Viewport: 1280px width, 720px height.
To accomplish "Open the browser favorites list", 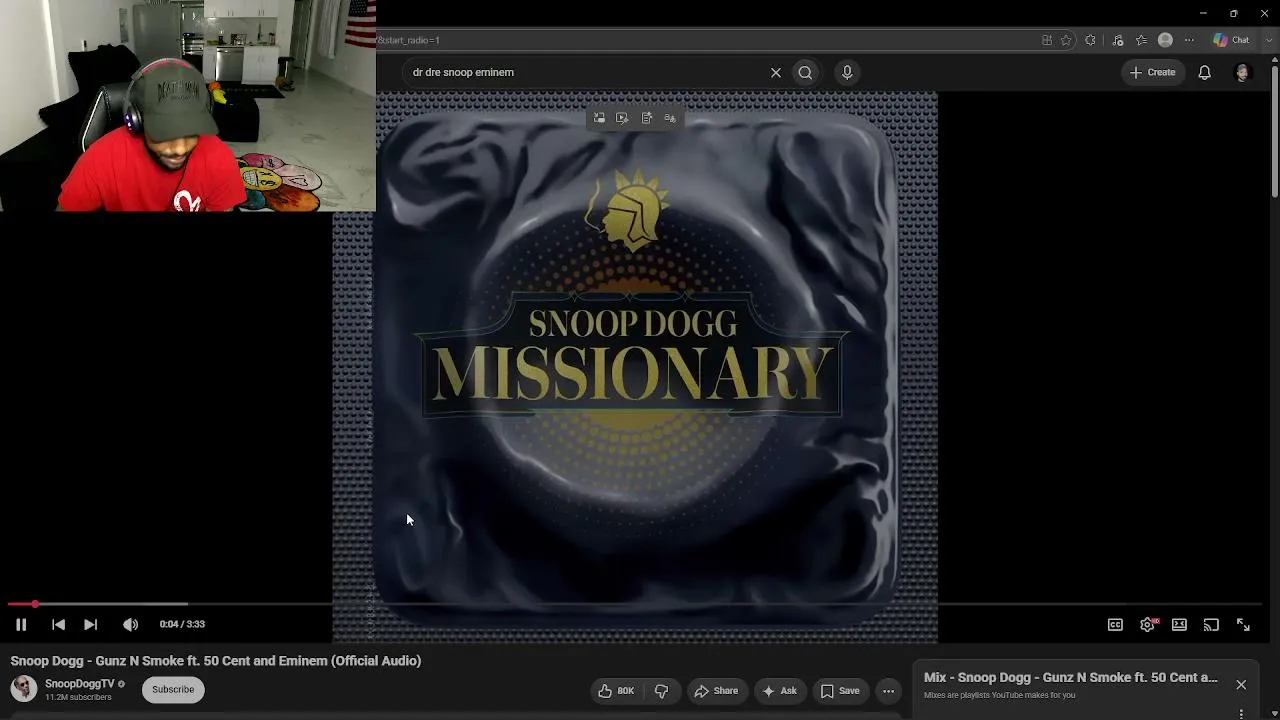I will point(1141,40).
